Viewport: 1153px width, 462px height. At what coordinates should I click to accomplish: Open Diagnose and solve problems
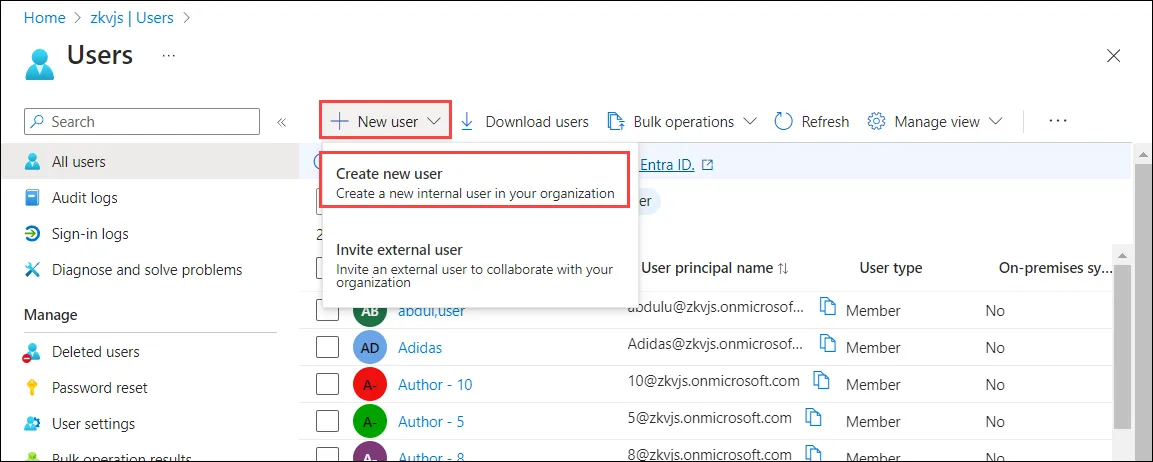[149, 270]
